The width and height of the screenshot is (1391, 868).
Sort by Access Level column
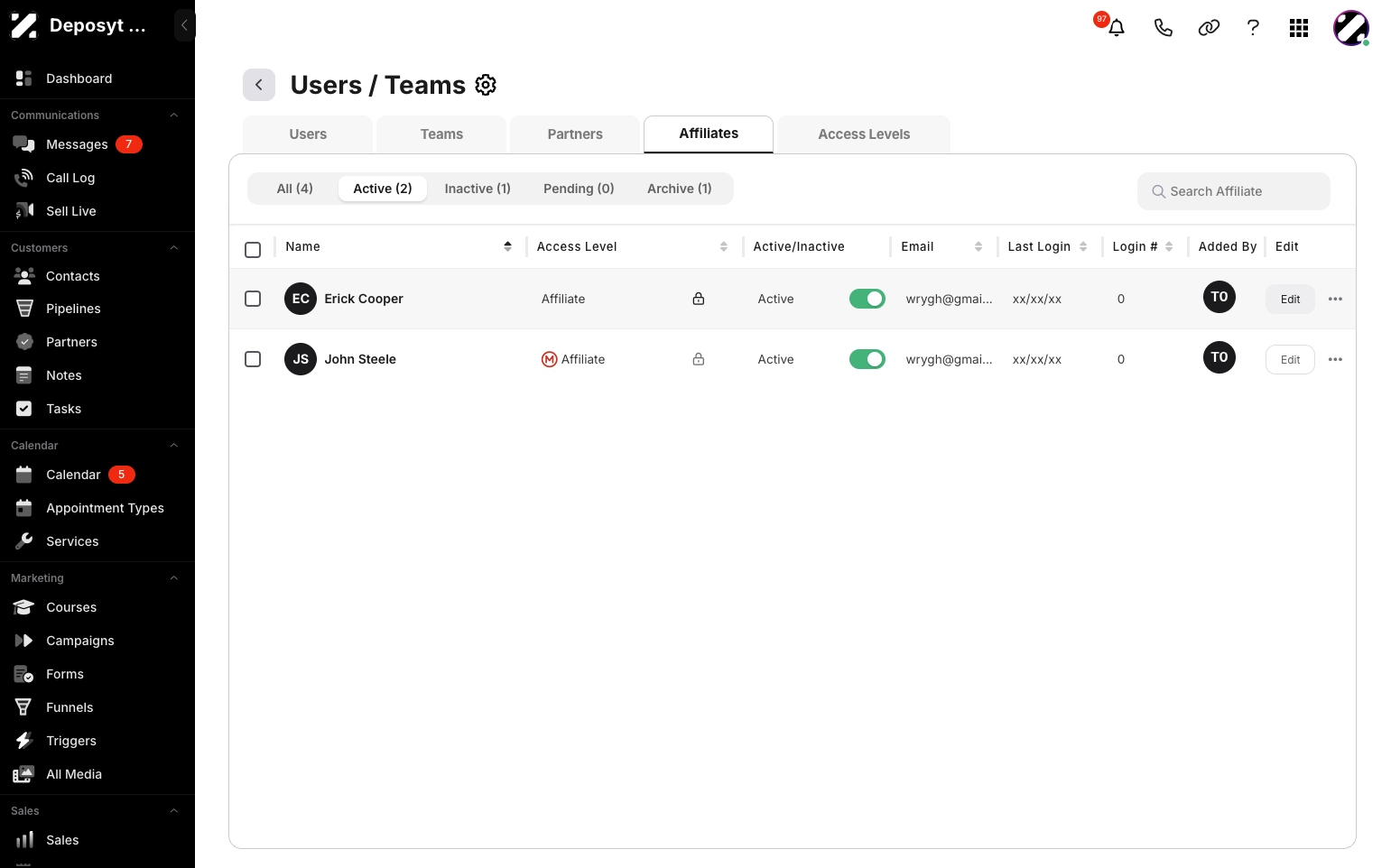tap(723, 246)
